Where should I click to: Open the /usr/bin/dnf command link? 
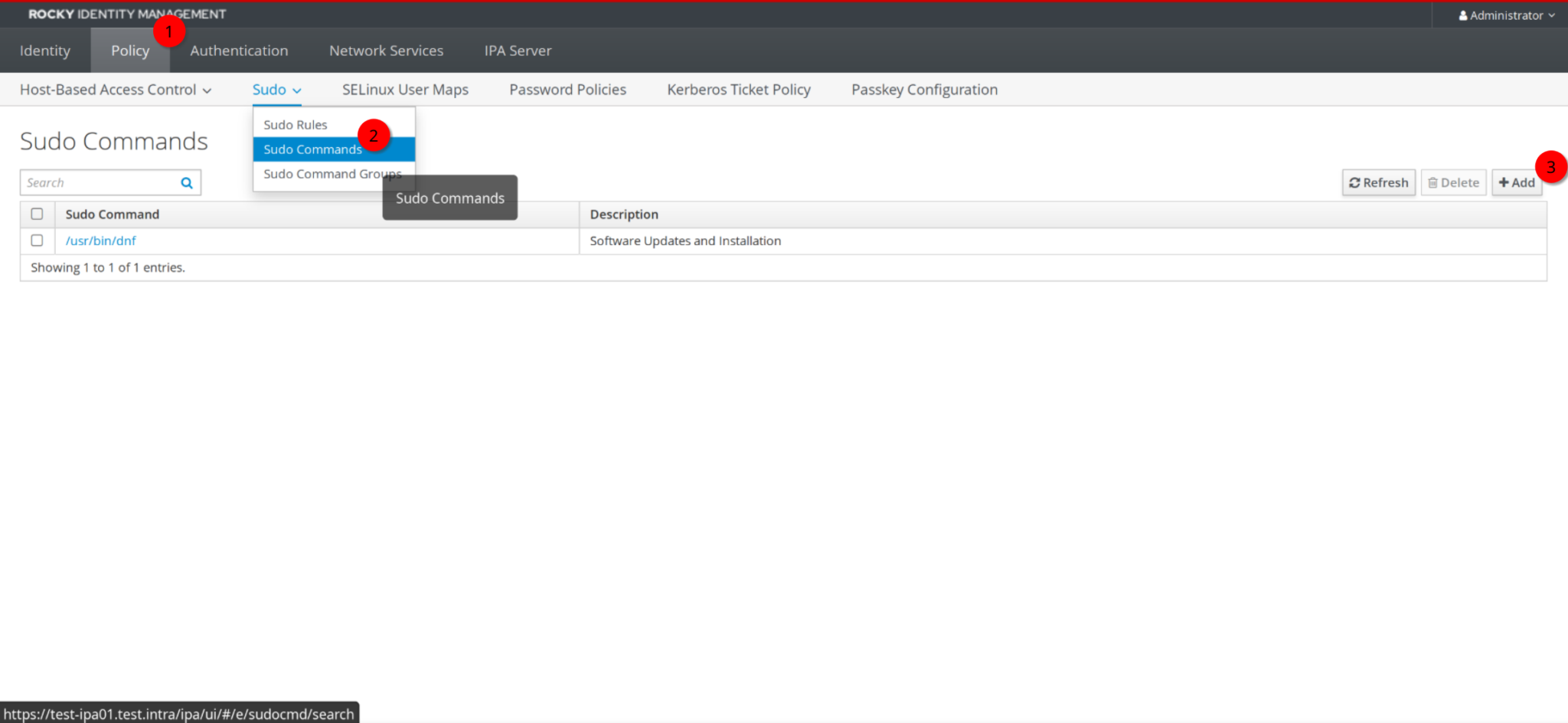pos(100,240)
